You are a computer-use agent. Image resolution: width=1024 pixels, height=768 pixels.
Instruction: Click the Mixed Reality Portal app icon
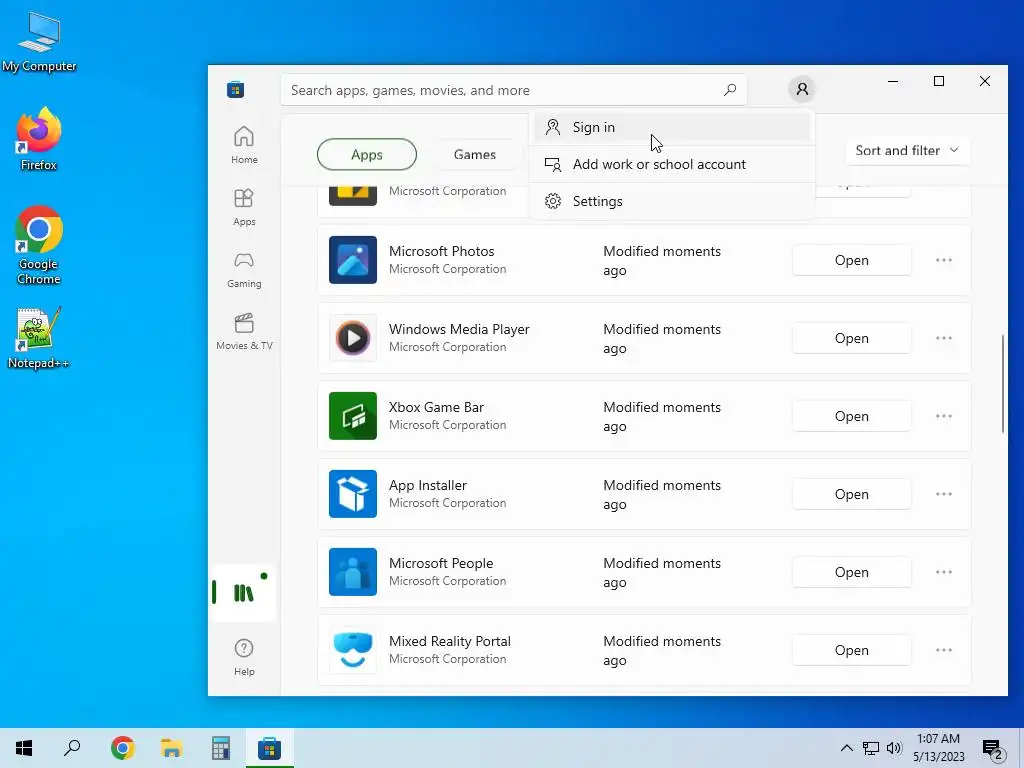pos(353,650)
